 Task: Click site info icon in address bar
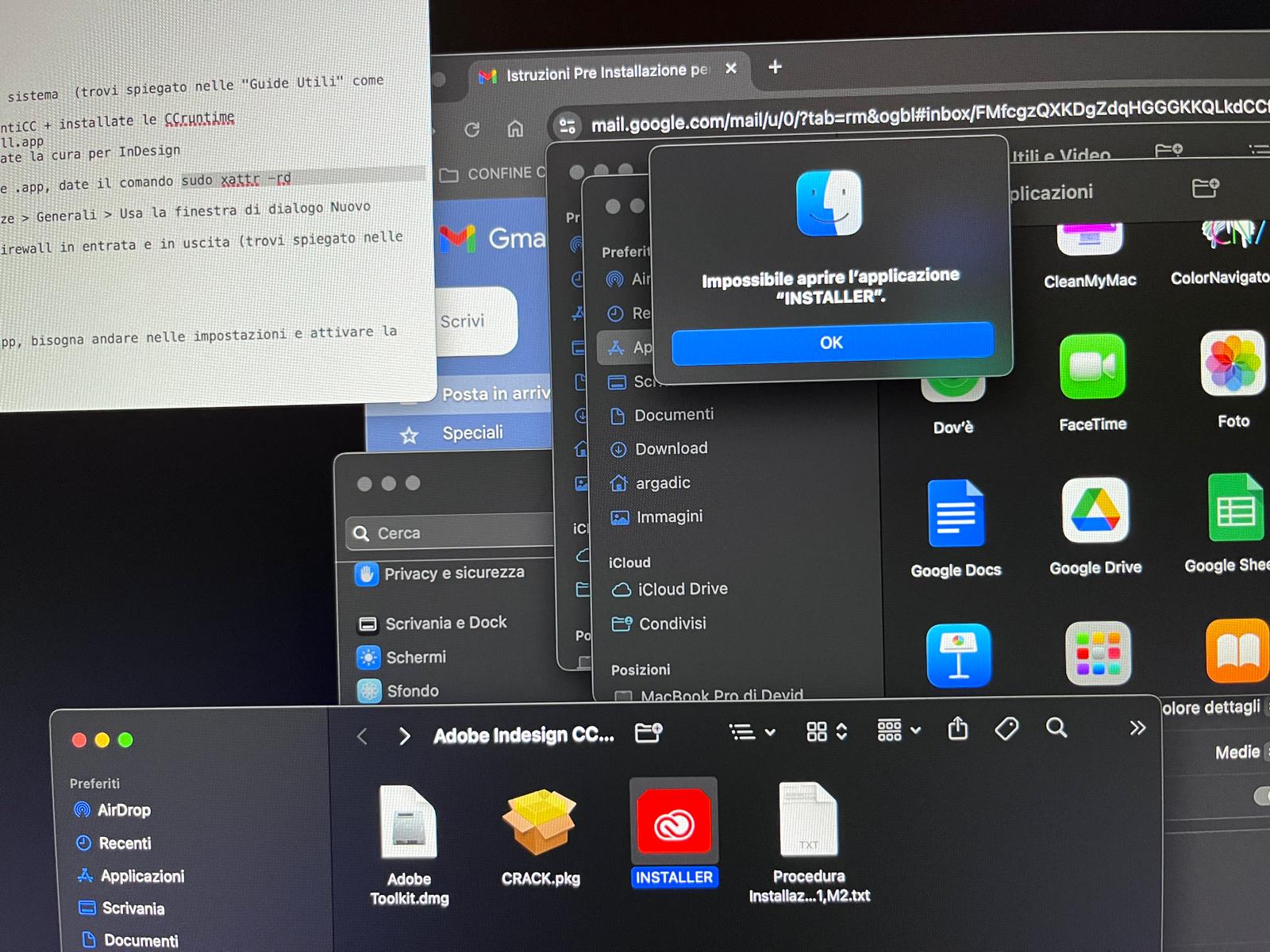(x=568, y=125)
